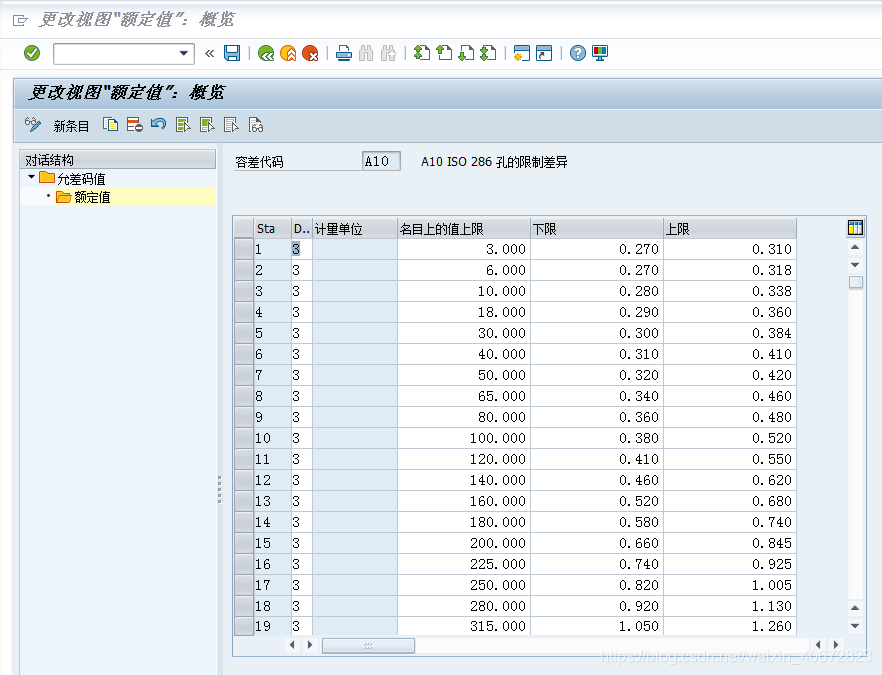Go to Last Page icon
Viewport: 882px width, 675px height.
[488, 53]
